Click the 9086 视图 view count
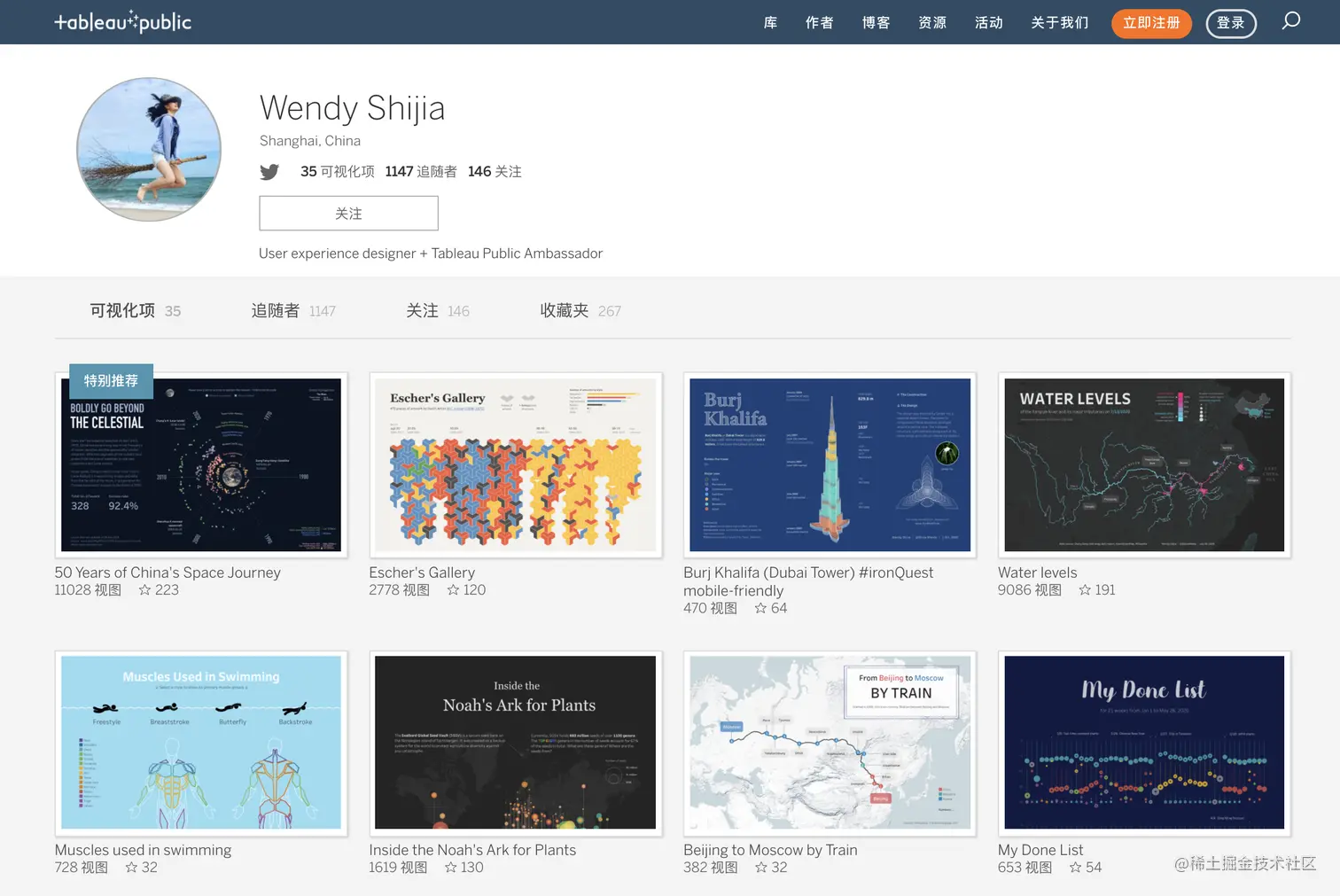 (1030, 590)
